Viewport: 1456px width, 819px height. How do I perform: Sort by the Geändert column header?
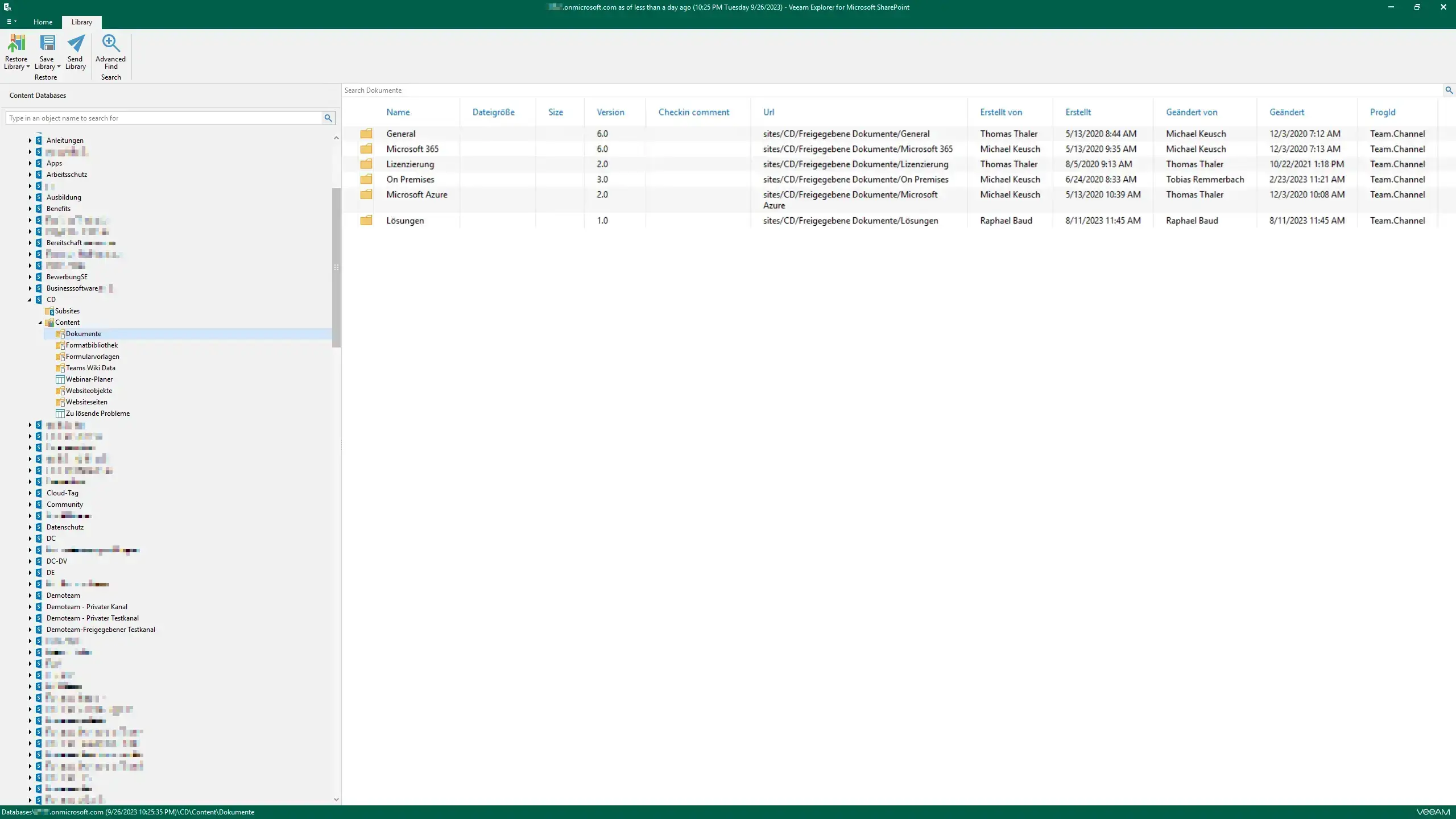point(1287,112)
